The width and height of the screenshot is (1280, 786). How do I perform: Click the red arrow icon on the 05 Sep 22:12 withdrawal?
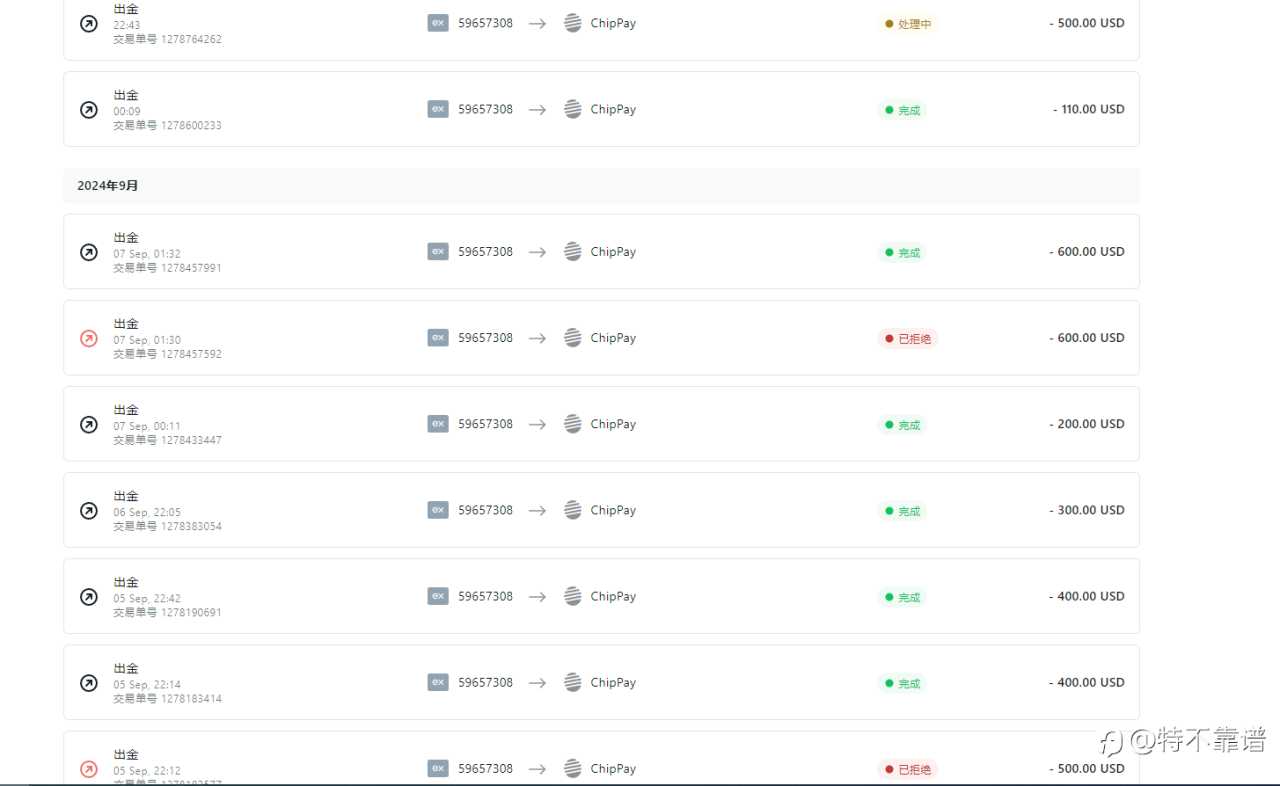coord(89,769)
